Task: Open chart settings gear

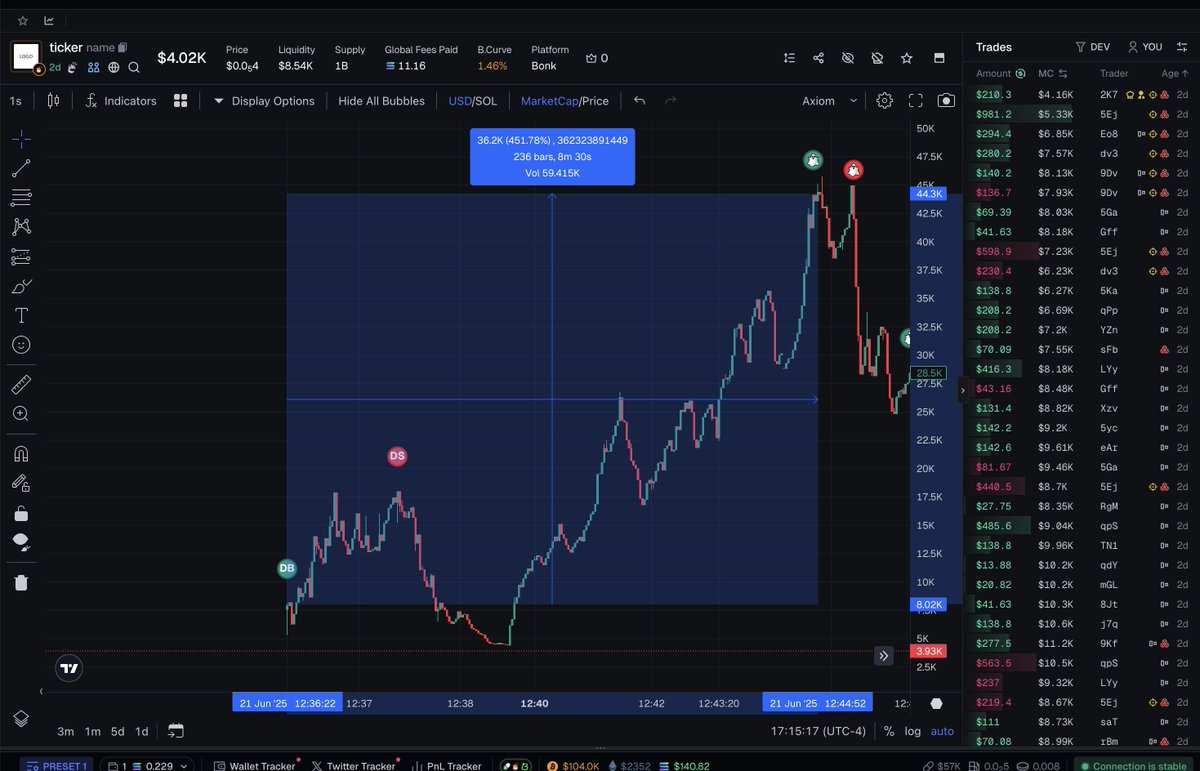Action: pyautogui.click(x=885, y=101)
